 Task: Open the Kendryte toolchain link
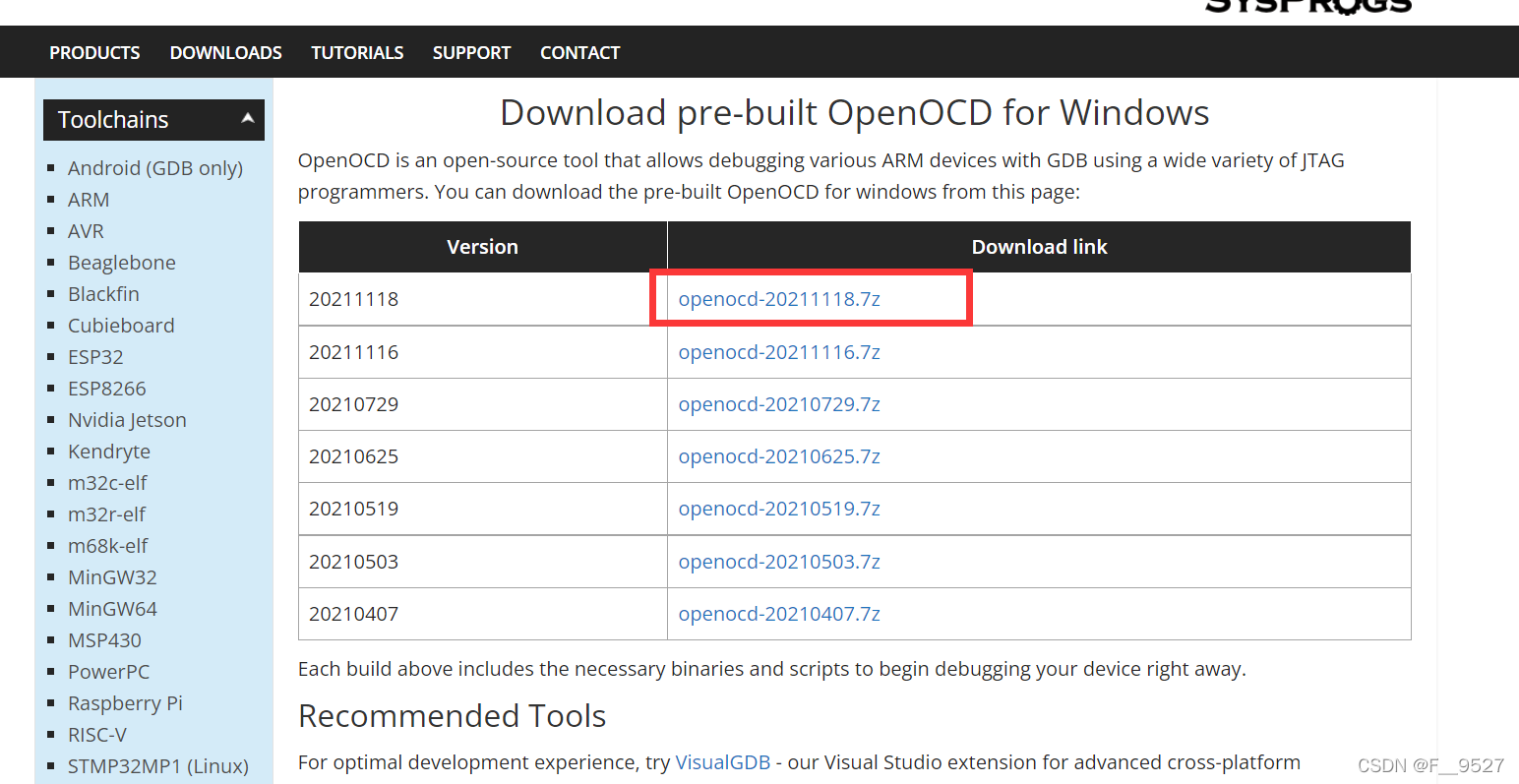click(109, 452)
